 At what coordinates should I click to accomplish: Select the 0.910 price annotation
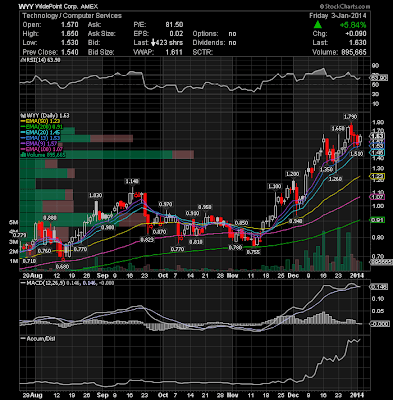[x=192, y=213]
